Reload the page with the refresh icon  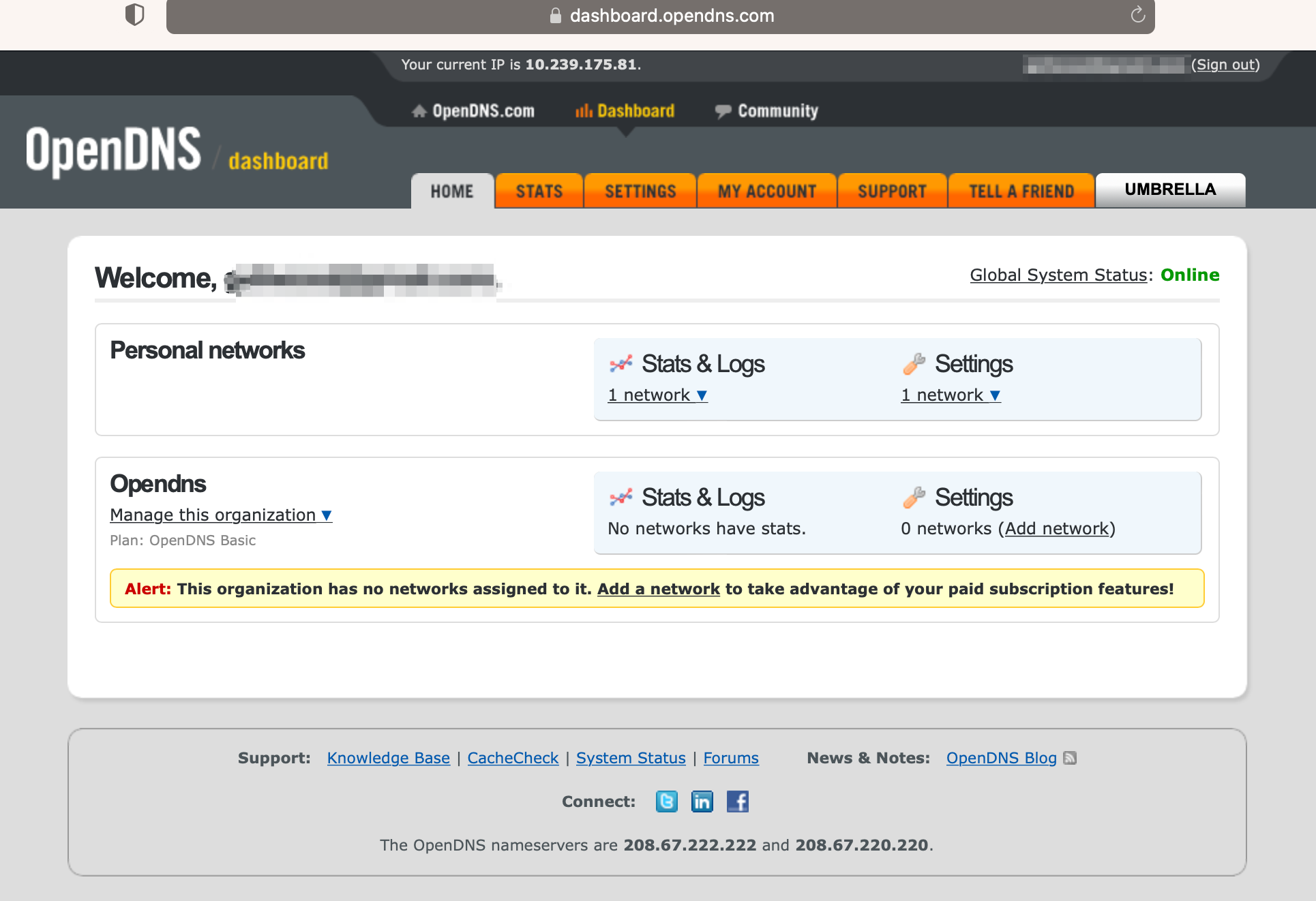[1137, 15]
